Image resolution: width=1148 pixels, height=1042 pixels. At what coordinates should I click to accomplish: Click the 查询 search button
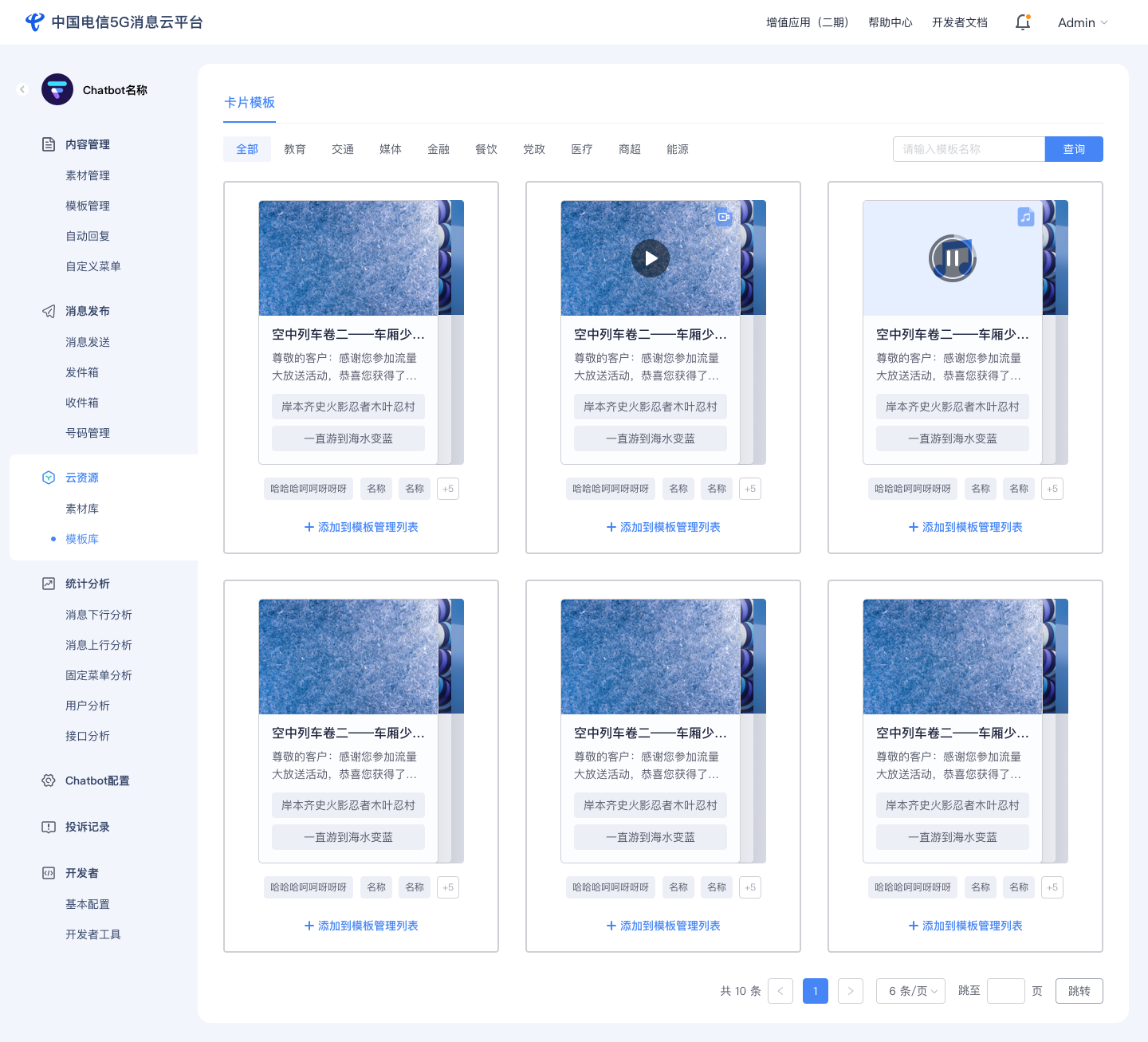[x=1074, y=149]
